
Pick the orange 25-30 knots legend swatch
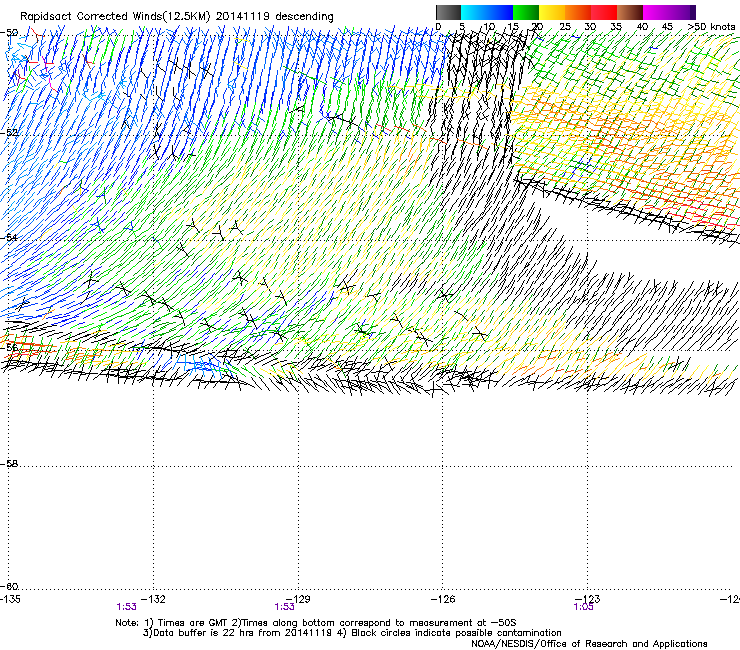[578, 12]
